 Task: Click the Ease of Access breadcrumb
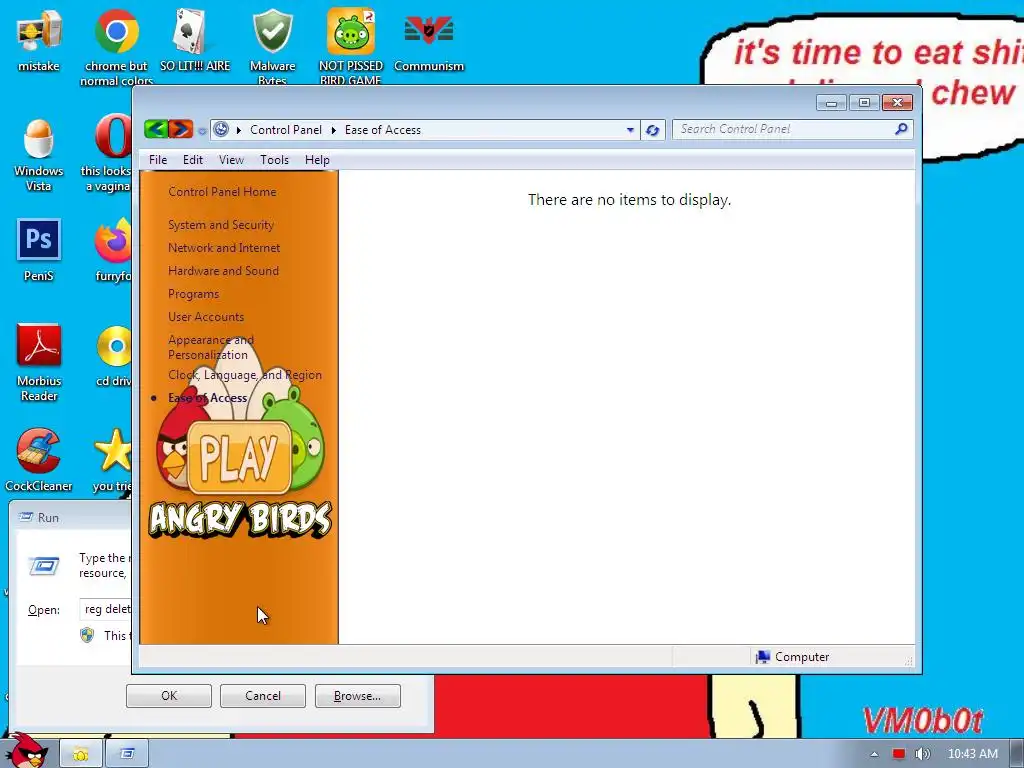(383, 130)
